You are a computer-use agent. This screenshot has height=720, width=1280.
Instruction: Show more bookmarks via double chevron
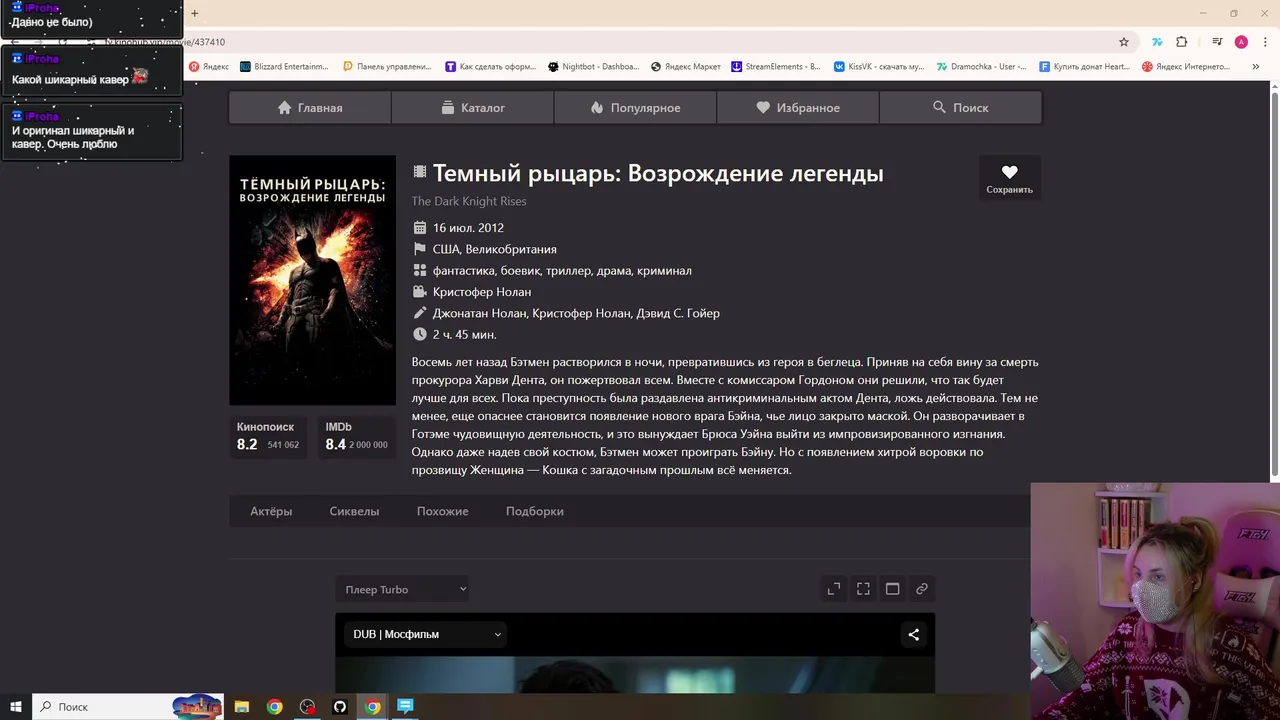click(x=1256, y=66)
